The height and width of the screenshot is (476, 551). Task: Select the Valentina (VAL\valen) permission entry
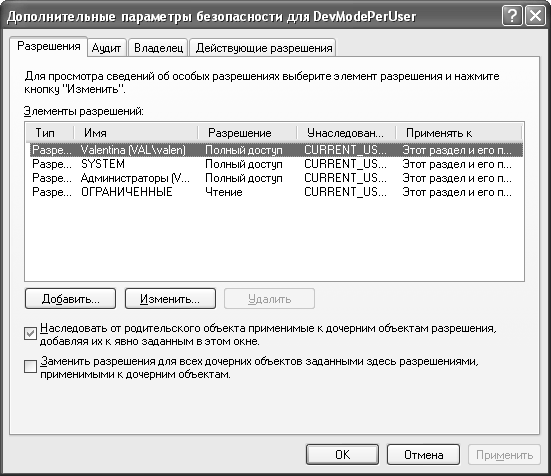276,150
